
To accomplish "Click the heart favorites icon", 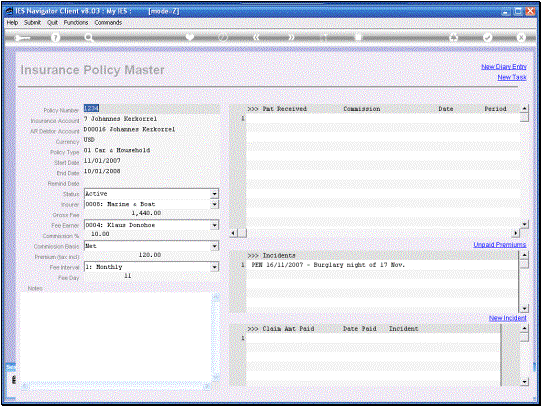I will (190, 37).
